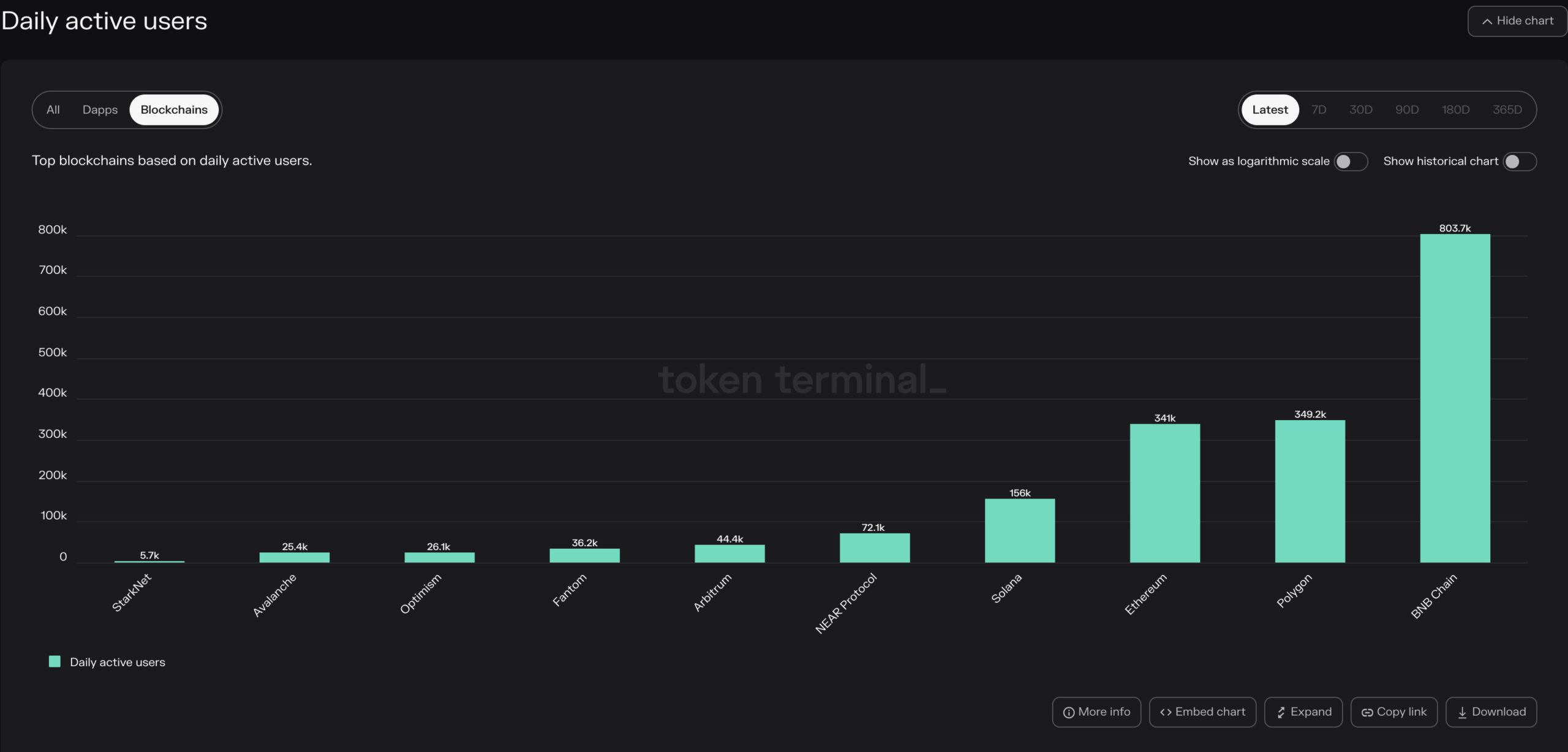Click the Solana bar
The image size is (1568, 752).
pyautogui.click(x=1019, y=530)
